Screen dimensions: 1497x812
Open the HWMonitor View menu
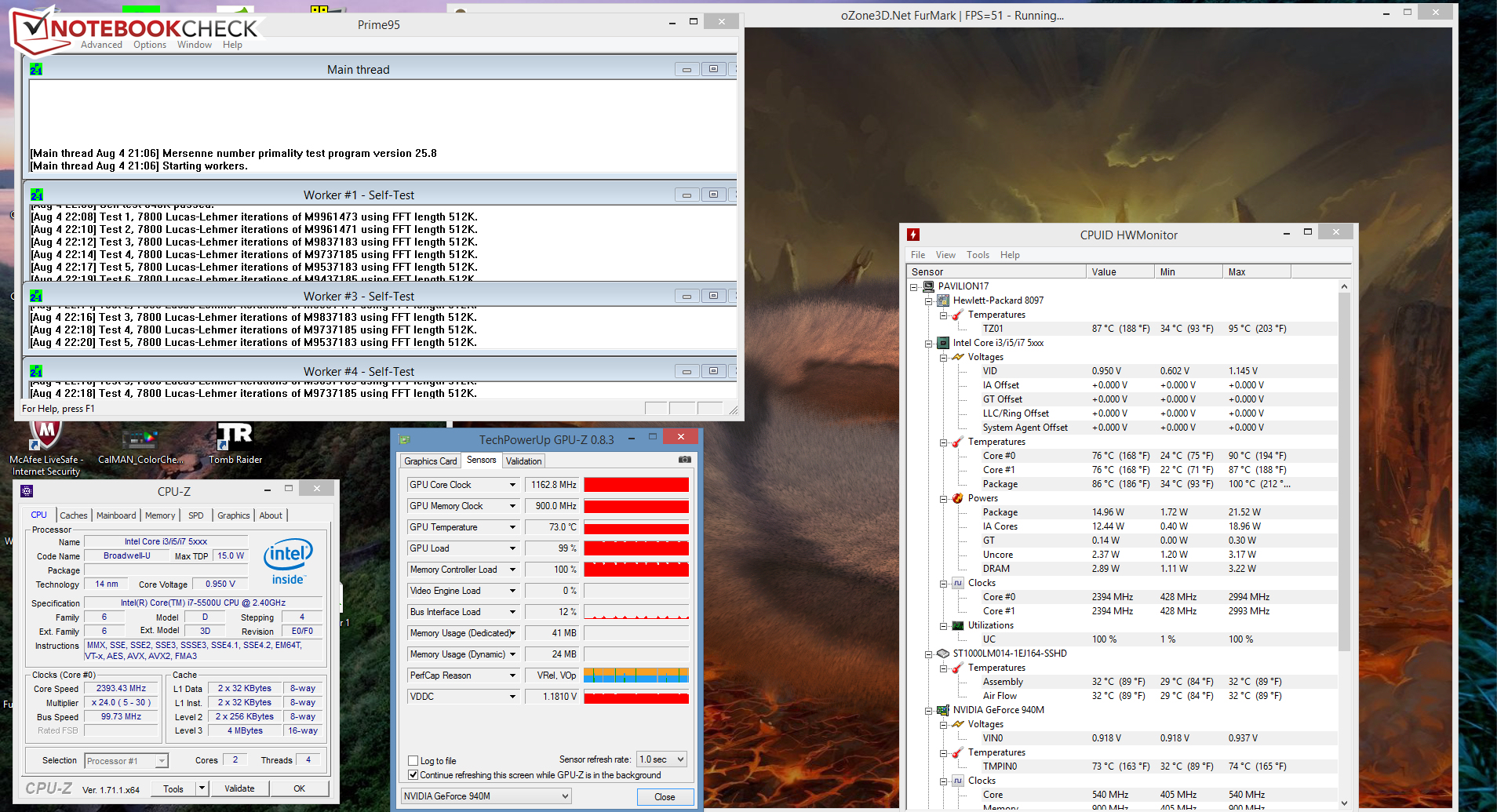click(x=945, y=255)
